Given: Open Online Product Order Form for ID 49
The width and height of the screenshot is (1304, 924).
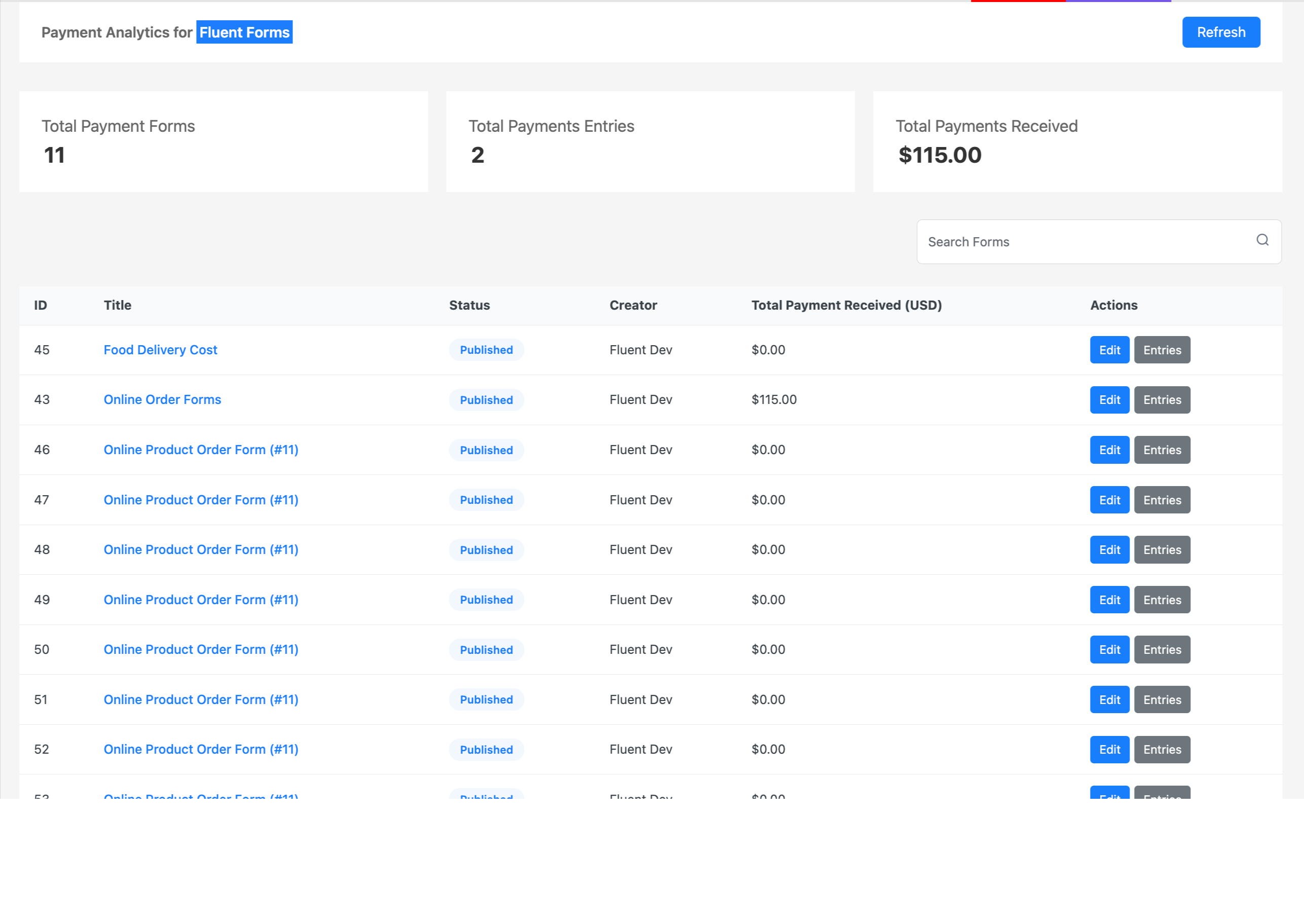Looking at the screenshot, I should pyautogui.click(x=201, y=600).
